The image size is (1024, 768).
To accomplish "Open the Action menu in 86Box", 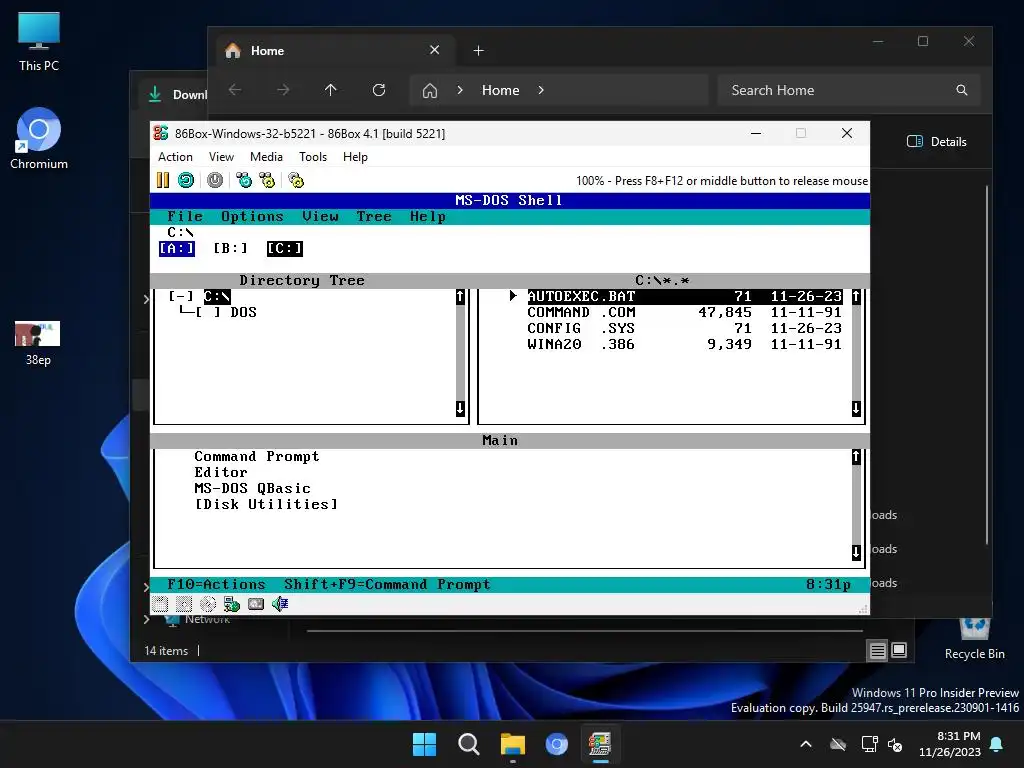I will click(175, 157).
